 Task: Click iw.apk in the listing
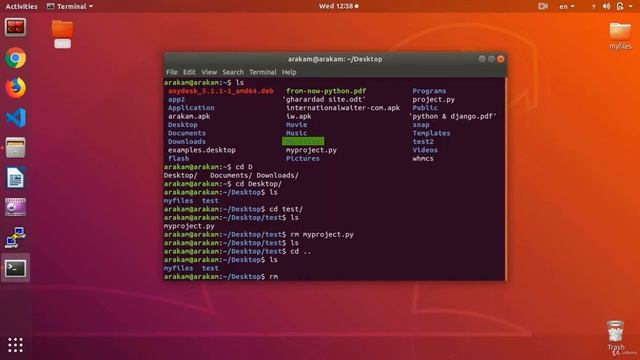[x=298, y=116]
